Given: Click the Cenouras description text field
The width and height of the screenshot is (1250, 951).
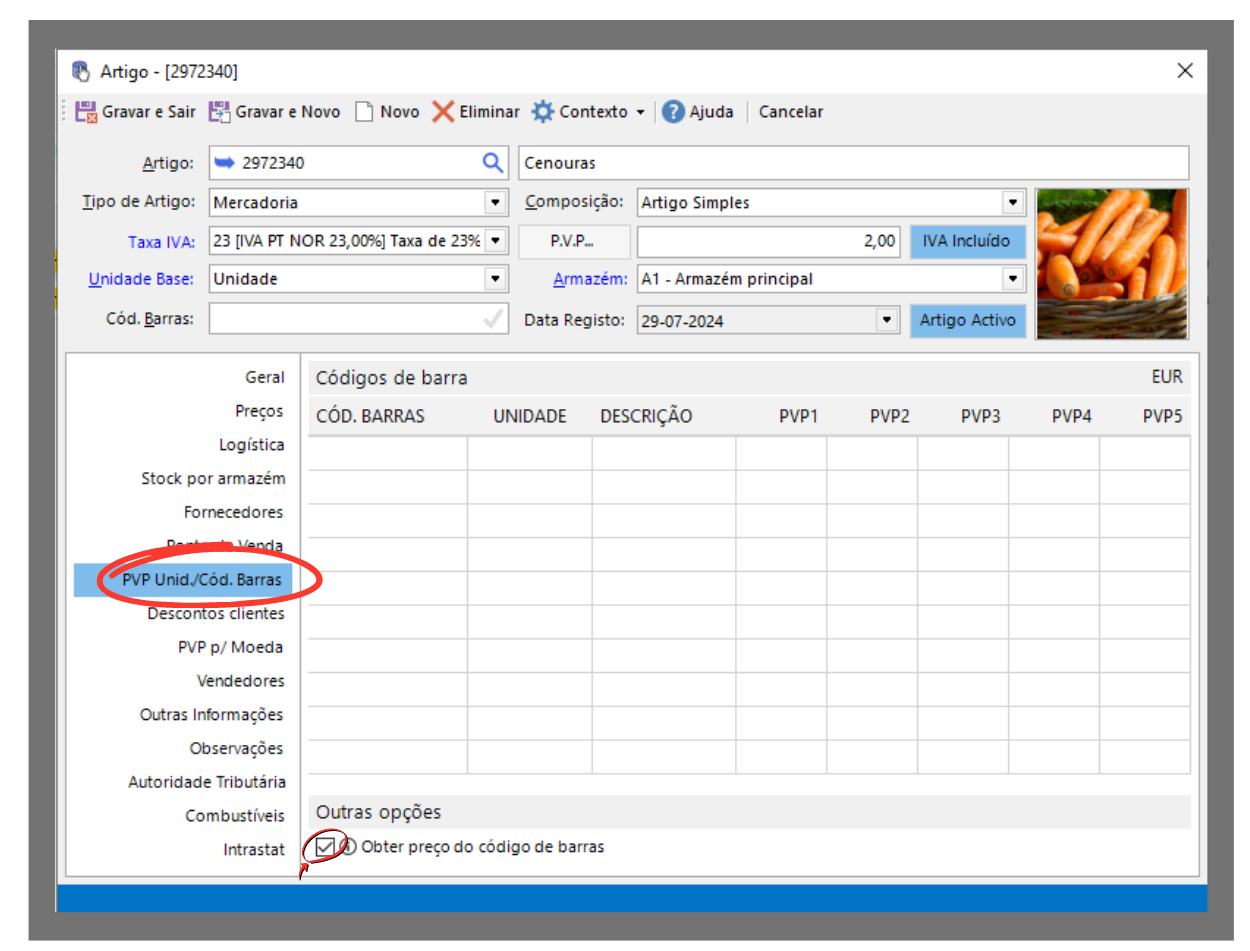Looking at the screenshot, I should (853, 163).
